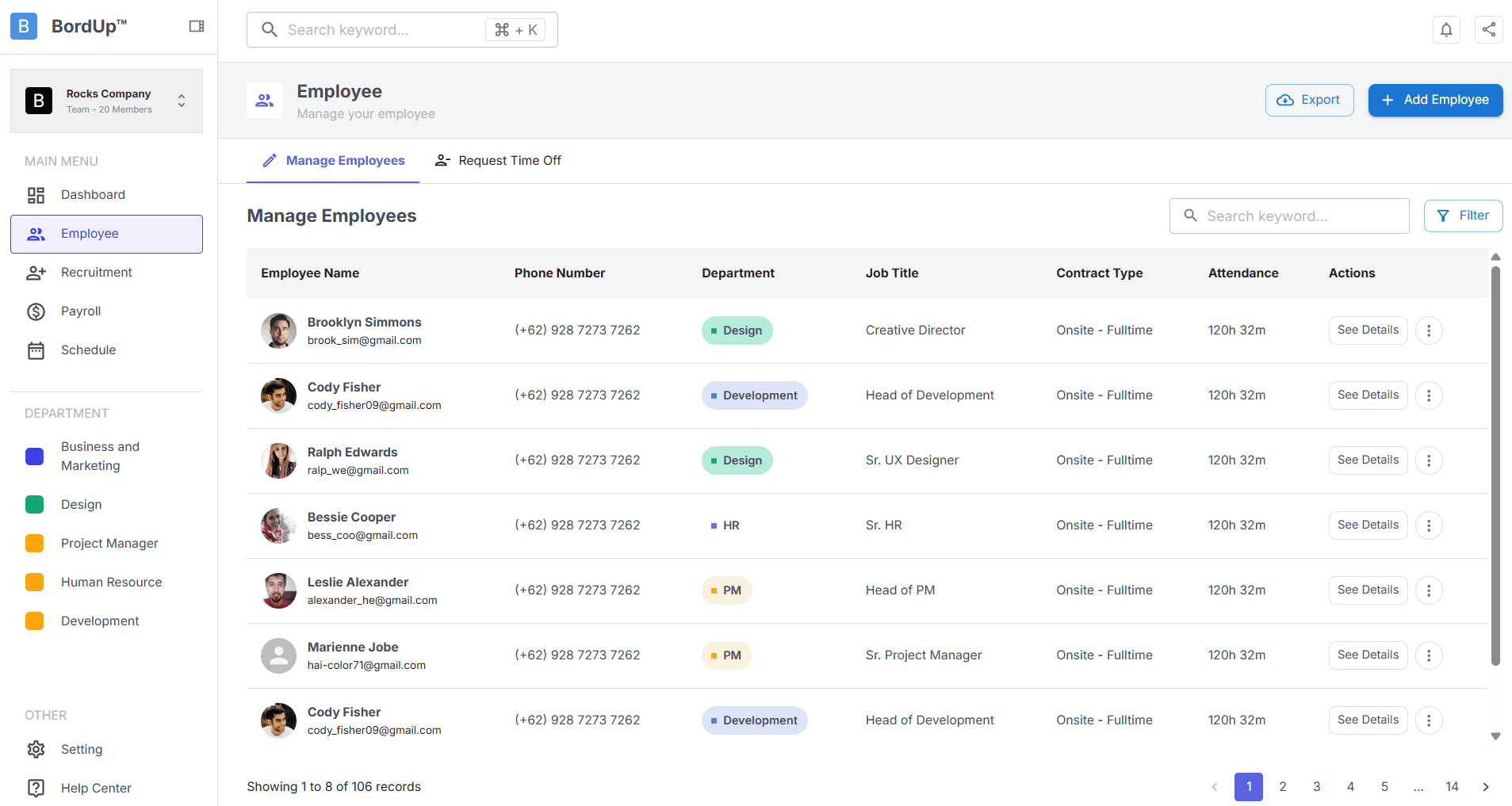The width and height of the screenshot is (1512, 806).
Task: Export the employee list
Action: point(1309,100)
